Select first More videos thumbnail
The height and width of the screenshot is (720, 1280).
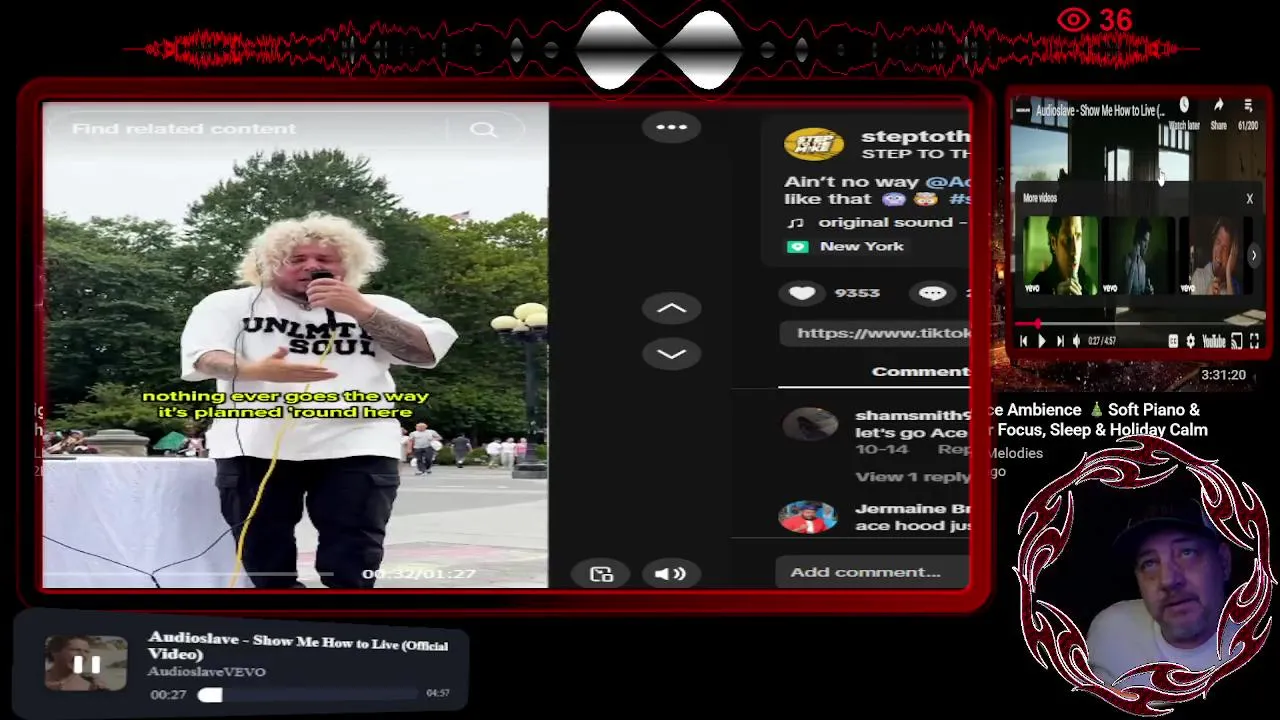(x=1060, y=255)
